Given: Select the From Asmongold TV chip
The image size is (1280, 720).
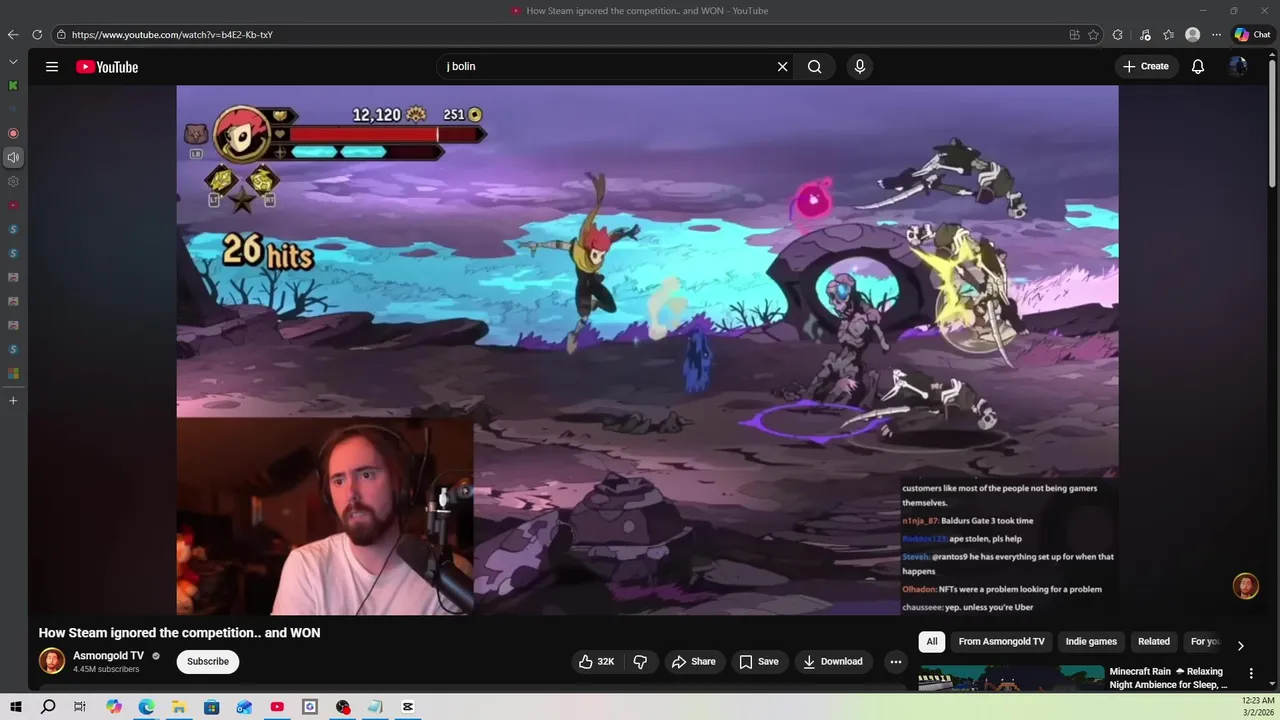Looking at the screenshot, I should point(1001,642).
